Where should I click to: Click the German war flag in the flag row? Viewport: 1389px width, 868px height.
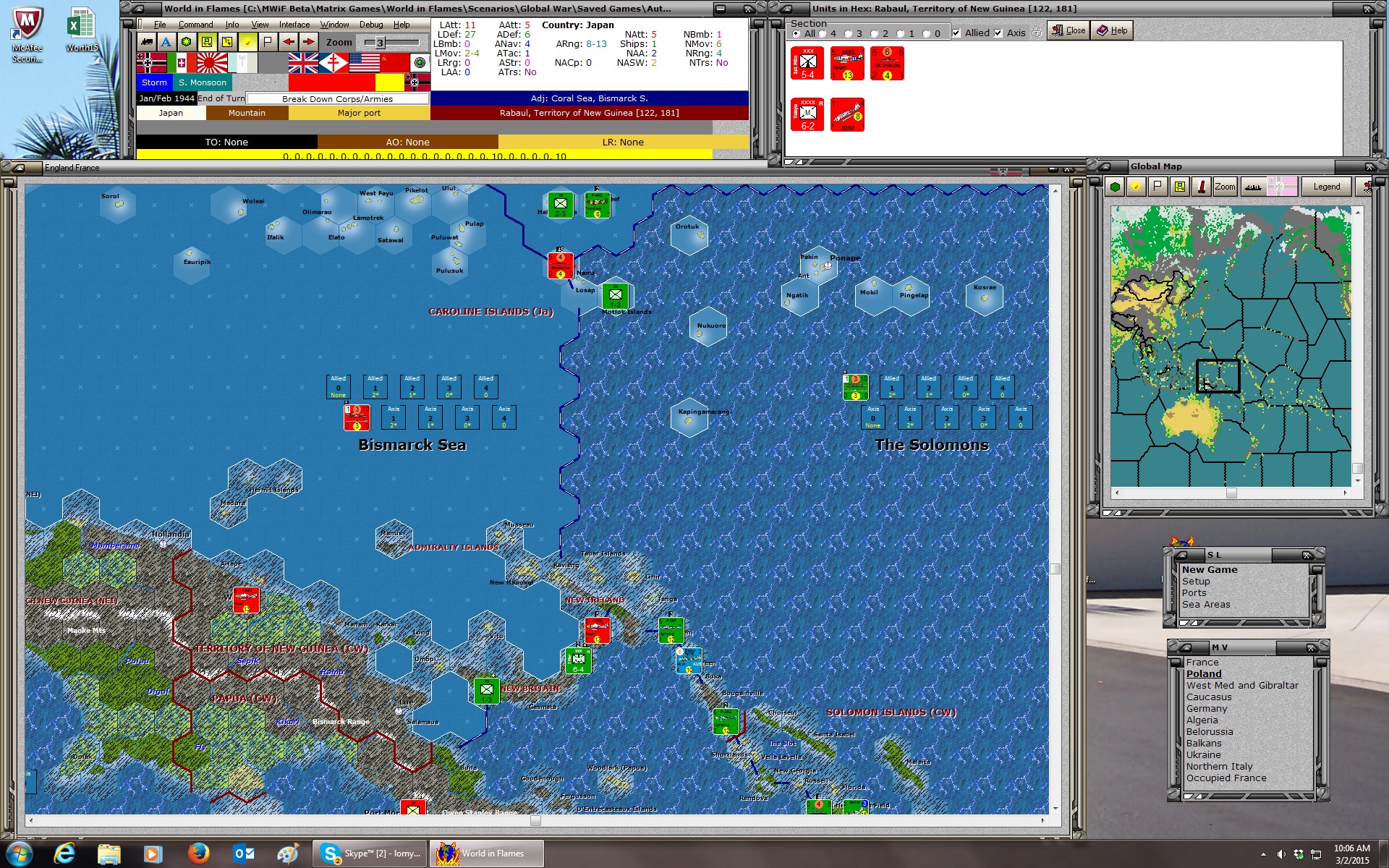click(x=151, y=63)
